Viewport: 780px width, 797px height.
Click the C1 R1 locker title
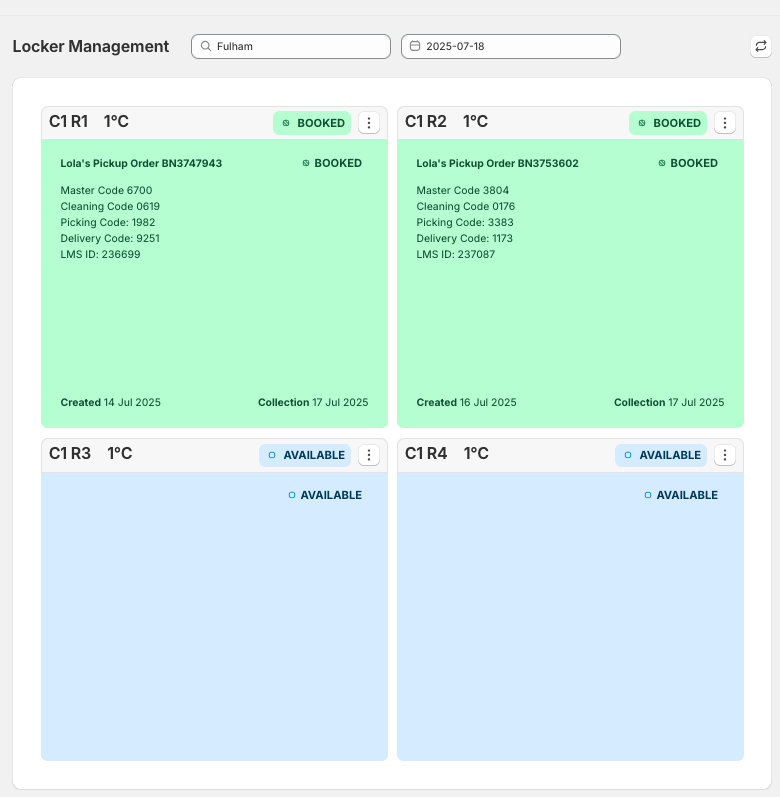pyautogui.click(x=69, y=121)
